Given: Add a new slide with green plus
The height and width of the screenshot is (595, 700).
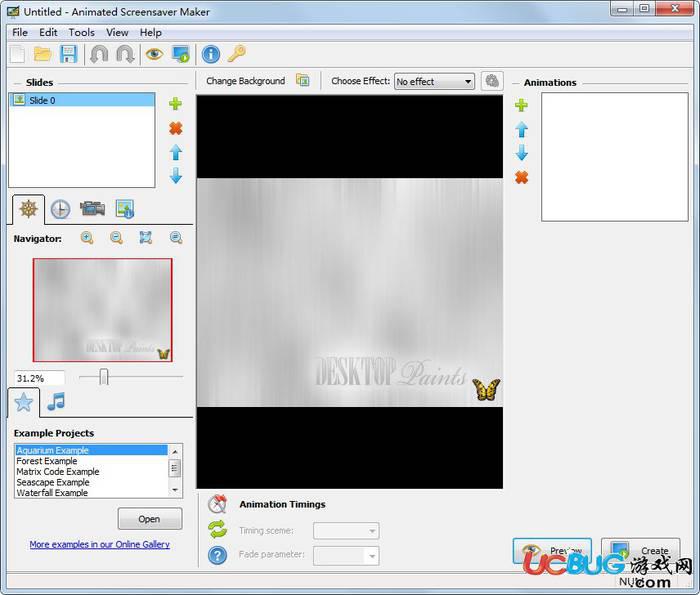Looking at the screenshot, I should [x=175, y=104].
